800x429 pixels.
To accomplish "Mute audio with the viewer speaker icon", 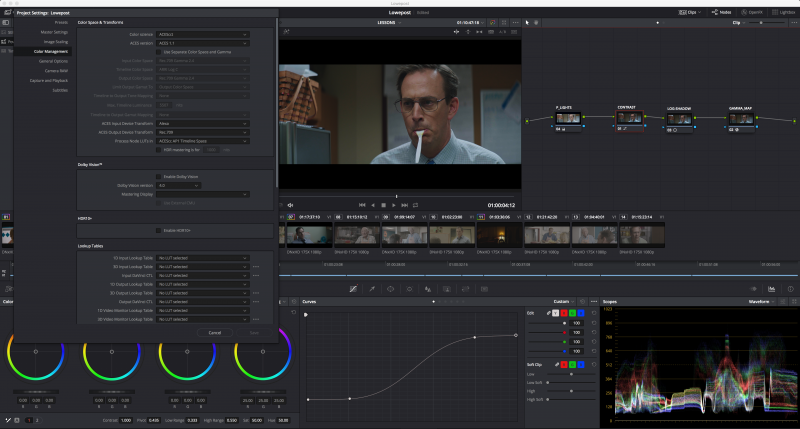I will tap(290, 205).
